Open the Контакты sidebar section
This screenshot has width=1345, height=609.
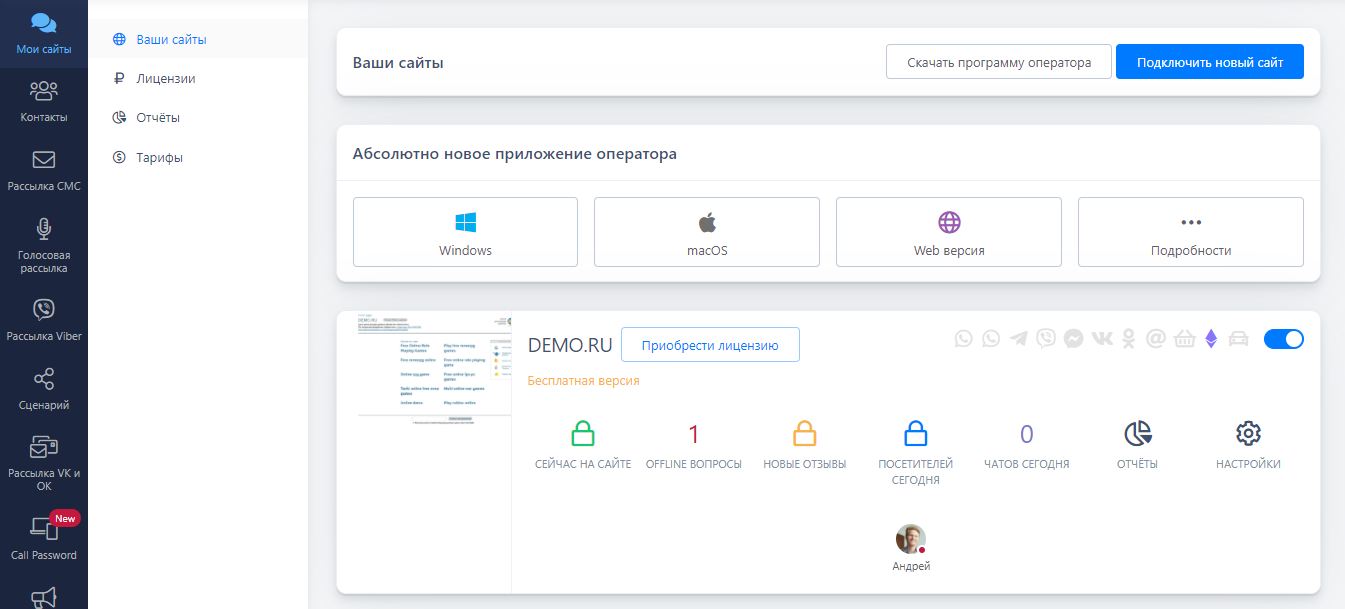(43, 101)
